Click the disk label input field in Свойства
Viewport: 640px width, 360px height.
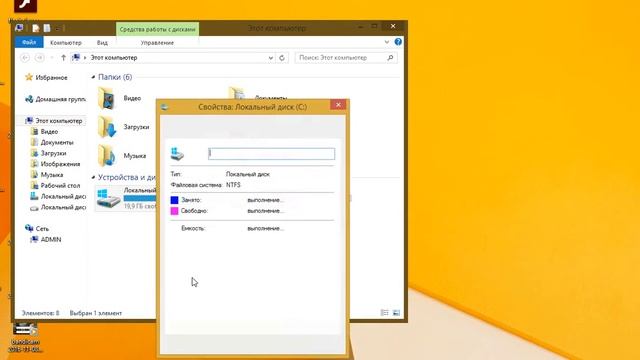pyautogui.click(x=271, y=153)
